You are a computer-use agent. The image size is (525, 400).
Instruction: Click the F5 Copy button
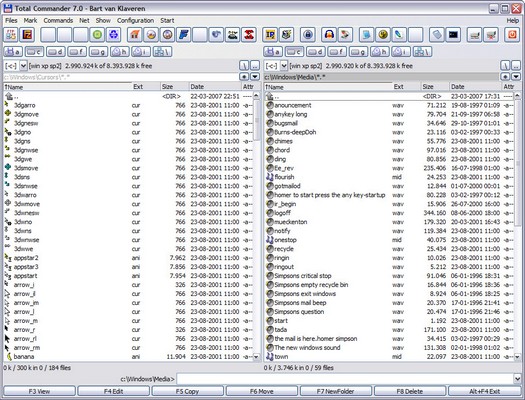pos(188,391)
